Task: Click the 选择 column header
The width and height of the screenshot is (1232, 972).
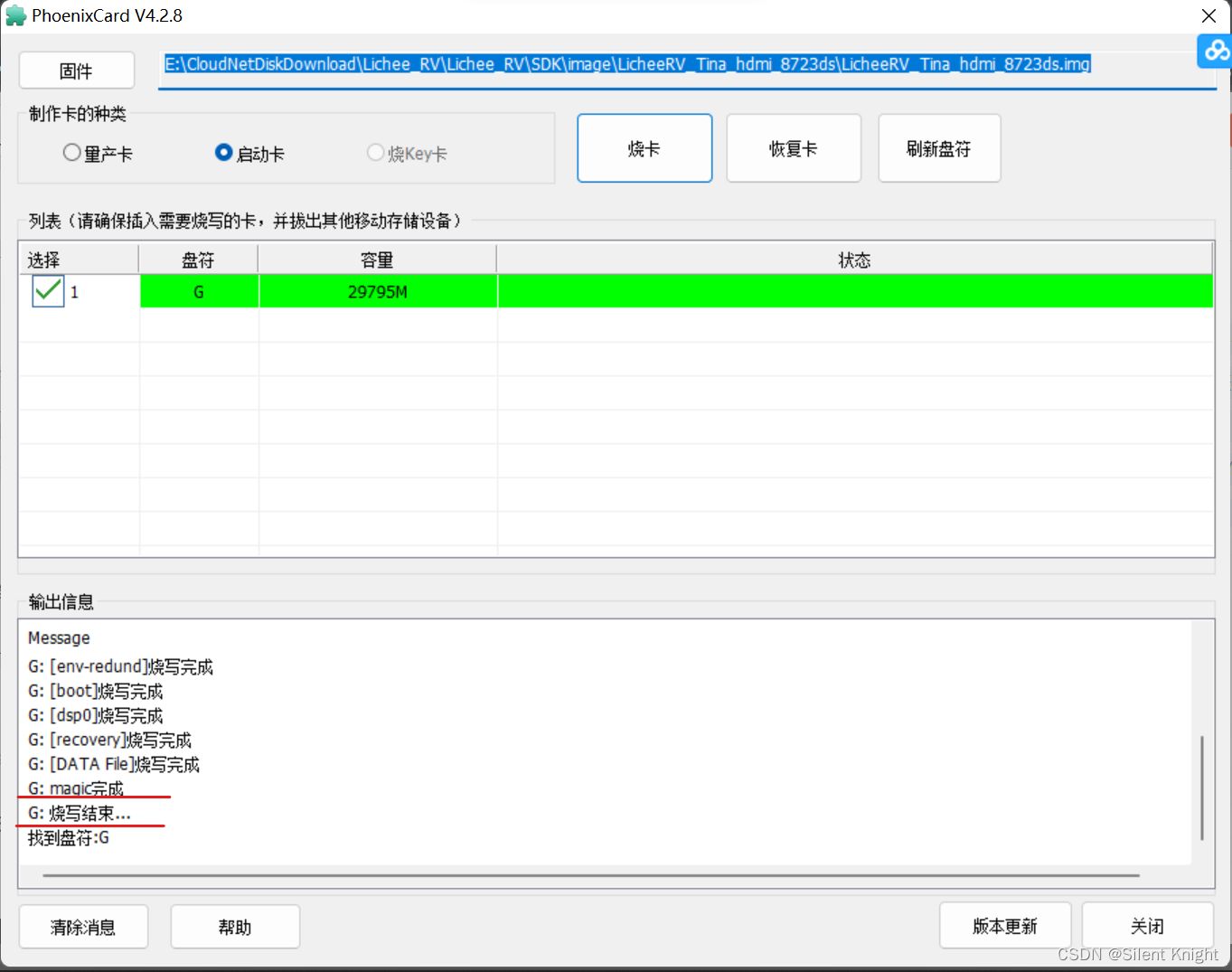Action: pos(79,260)
